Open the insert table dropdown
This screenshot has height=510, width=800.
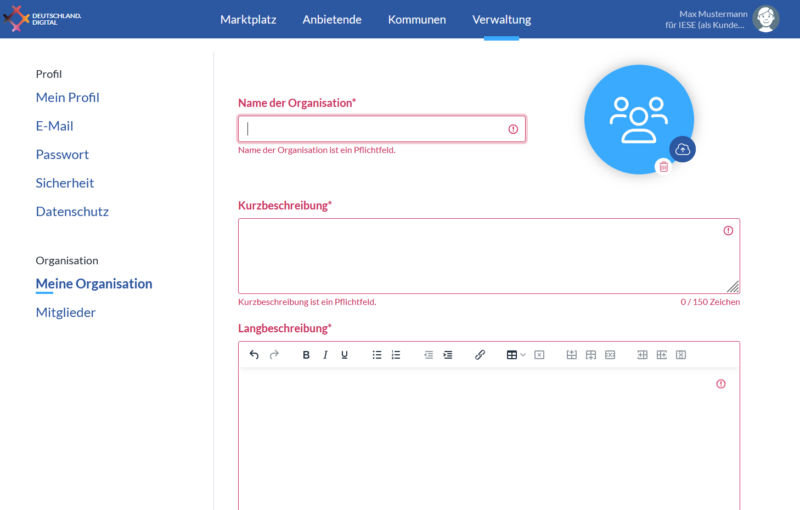click(x=516, y=355)
